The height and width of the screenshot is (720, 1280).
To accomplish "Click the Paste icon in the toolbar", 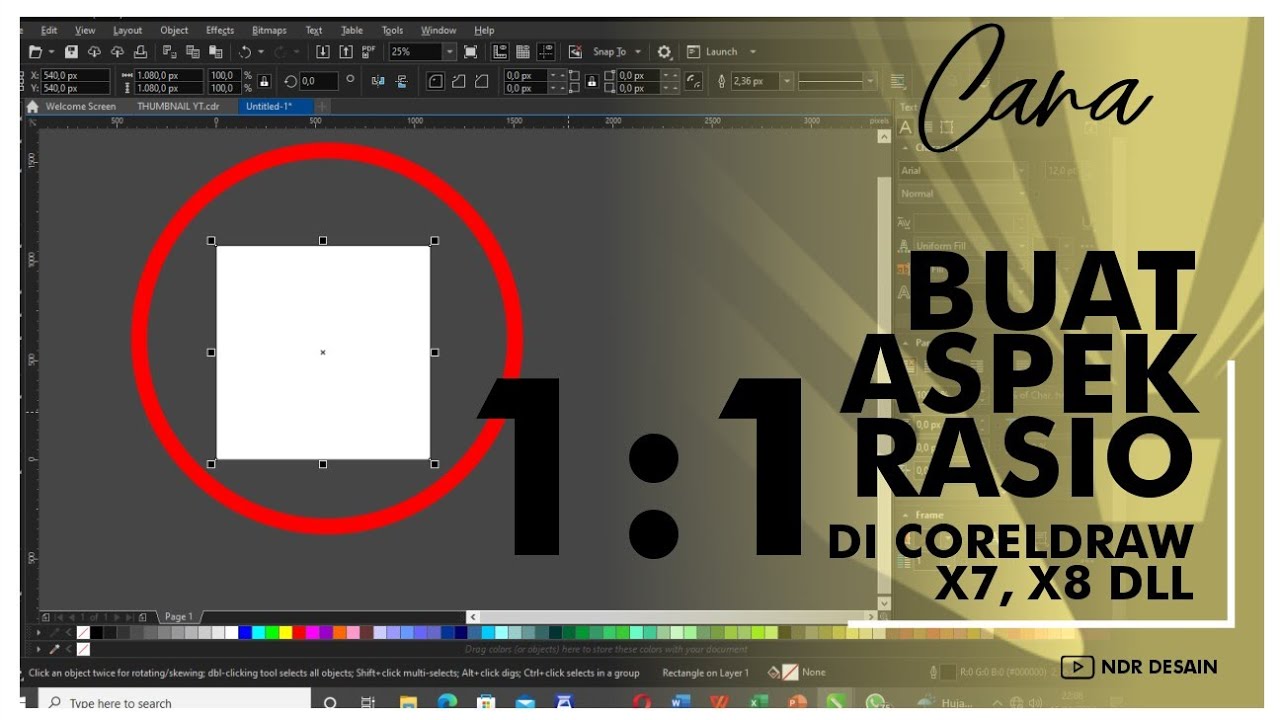I will [216, 52].
